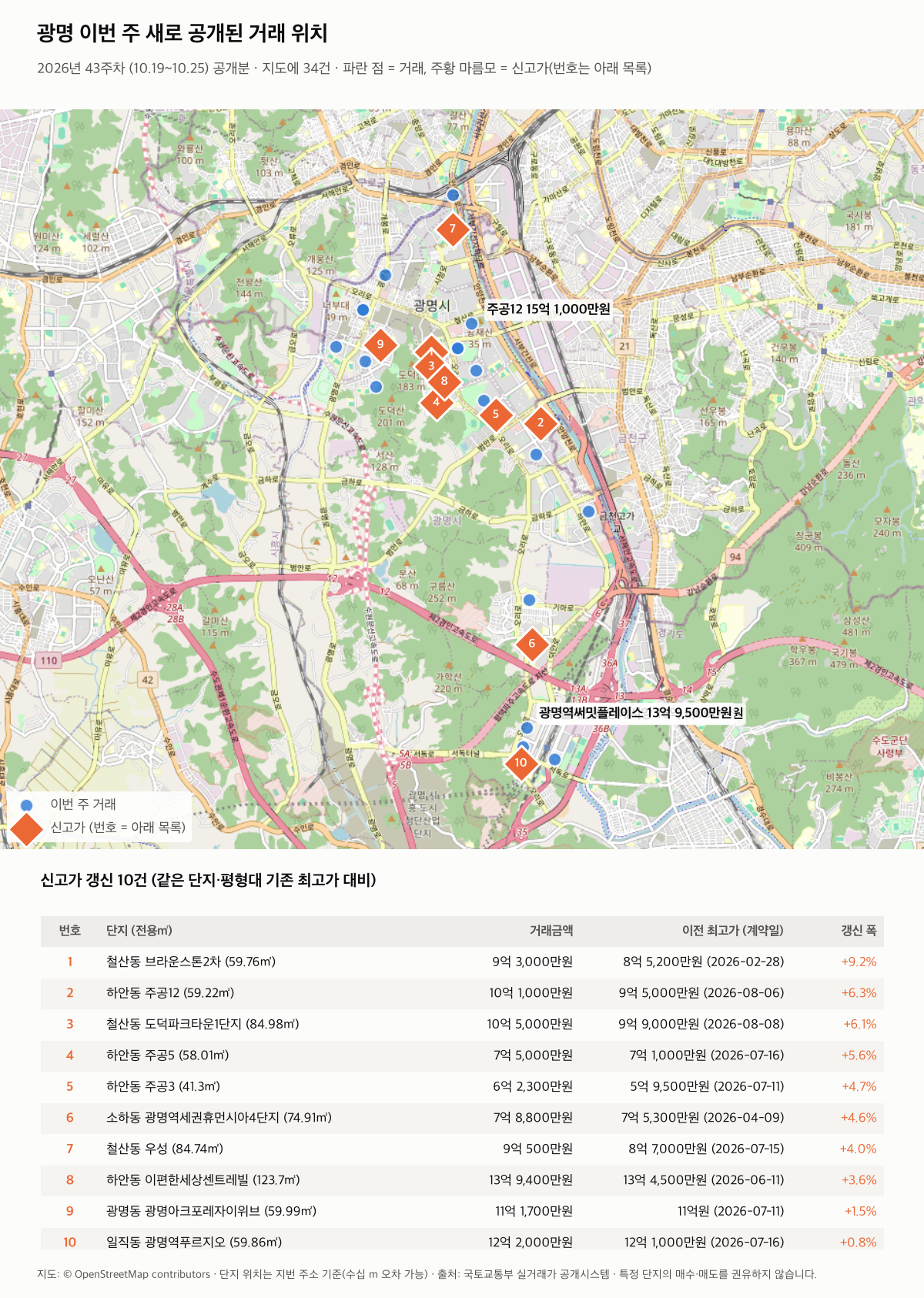Click '하안동 주공3 (41.3㎡)' in the list
This screenshot has width=924, height=1298.
click(x=163, y=1086)
